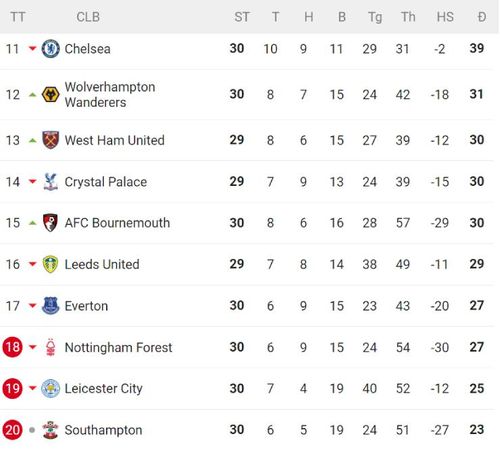The height and width of the screenshot is (453, 500).
Task: Click the West Ham United crest
Action: tap(50, 140)
